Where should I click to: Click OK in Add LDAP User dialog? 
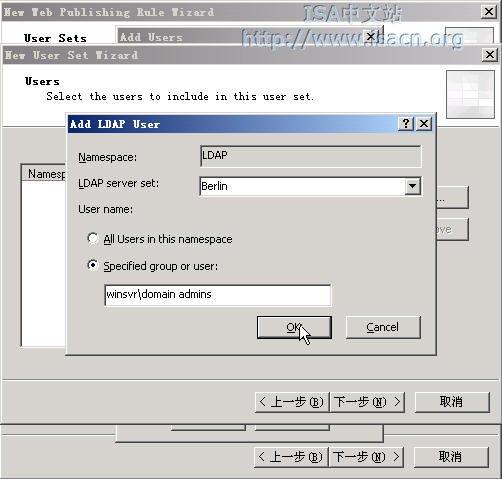[294, 327]
